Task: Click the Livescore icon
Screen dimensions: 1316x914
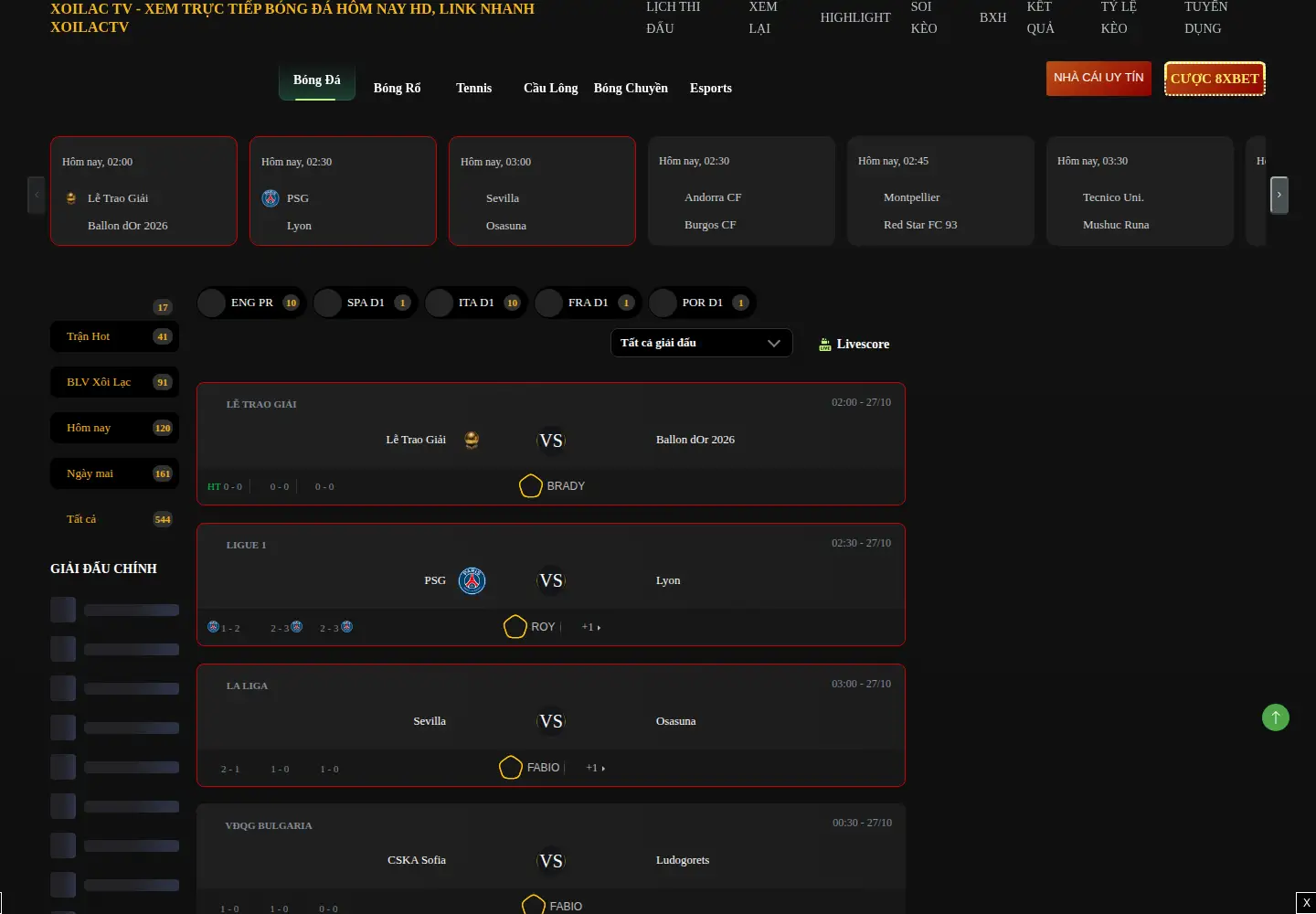Action: 825,345
